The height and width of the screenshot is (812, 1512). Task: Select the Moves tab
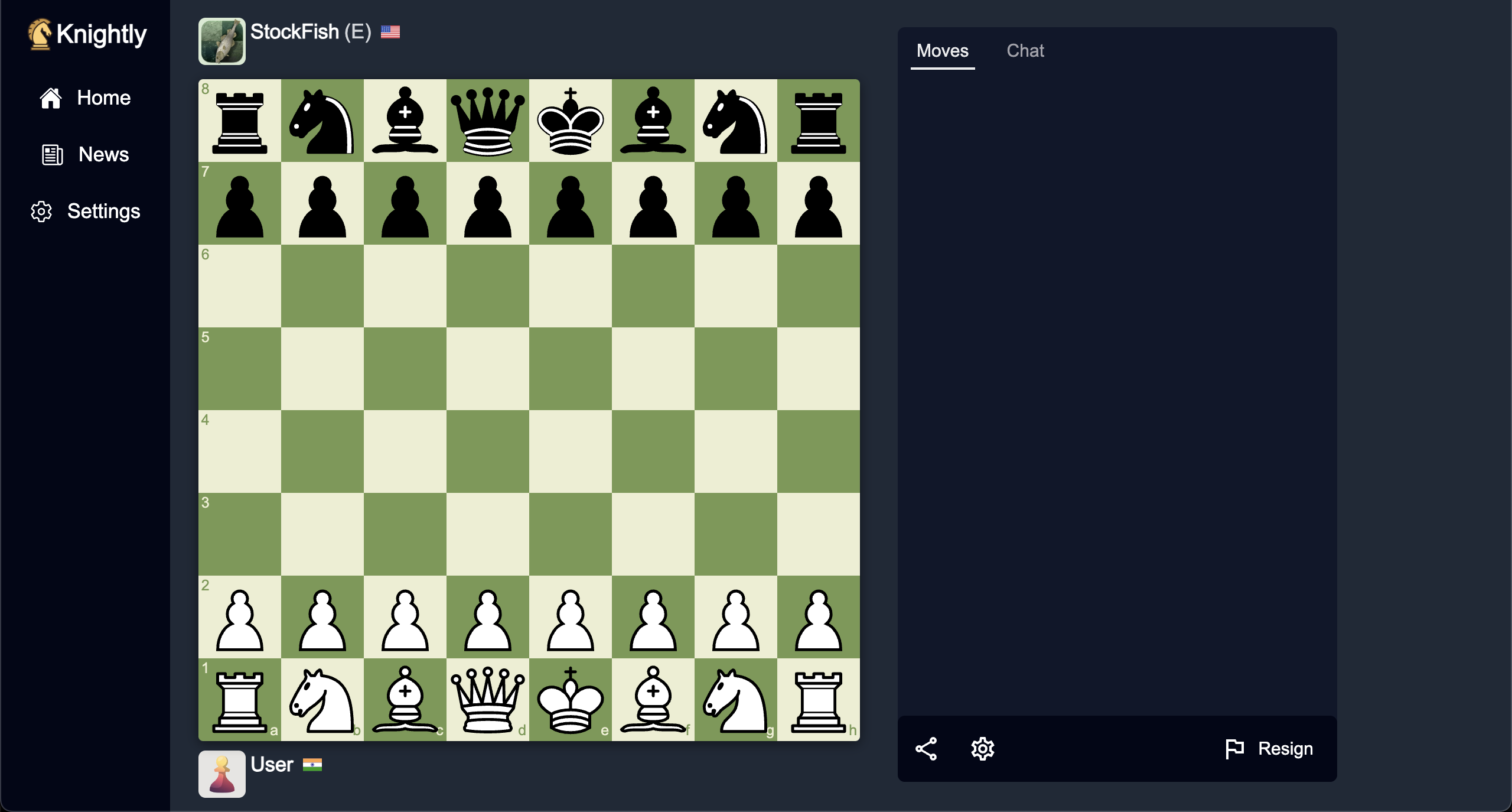942,51
